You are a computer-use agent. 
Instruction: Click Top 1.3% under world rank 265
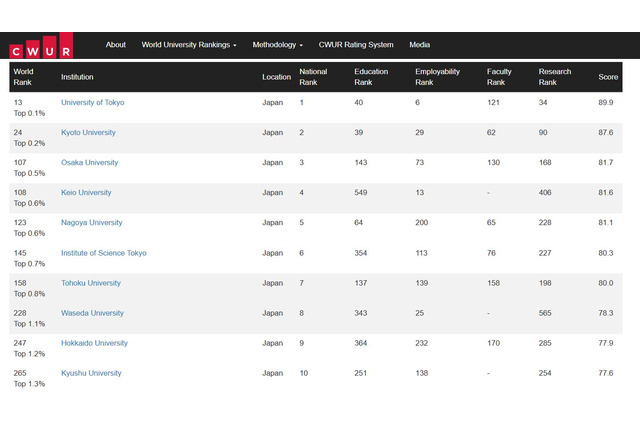pyautogui.click(x=29, y=384)
